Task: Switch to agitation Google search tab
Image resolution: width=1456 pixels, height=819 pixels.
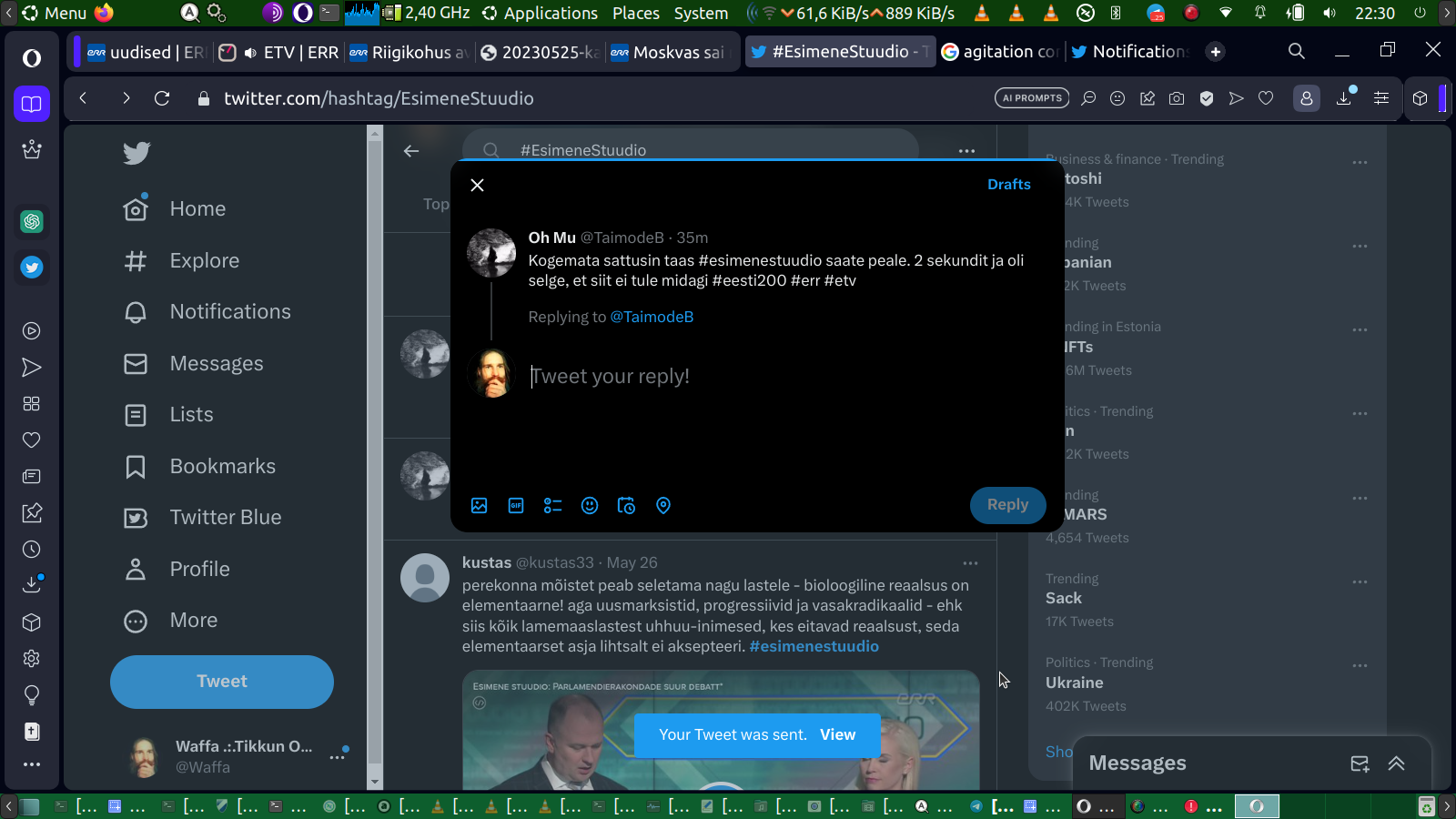Action: click(x=999, y=52)
